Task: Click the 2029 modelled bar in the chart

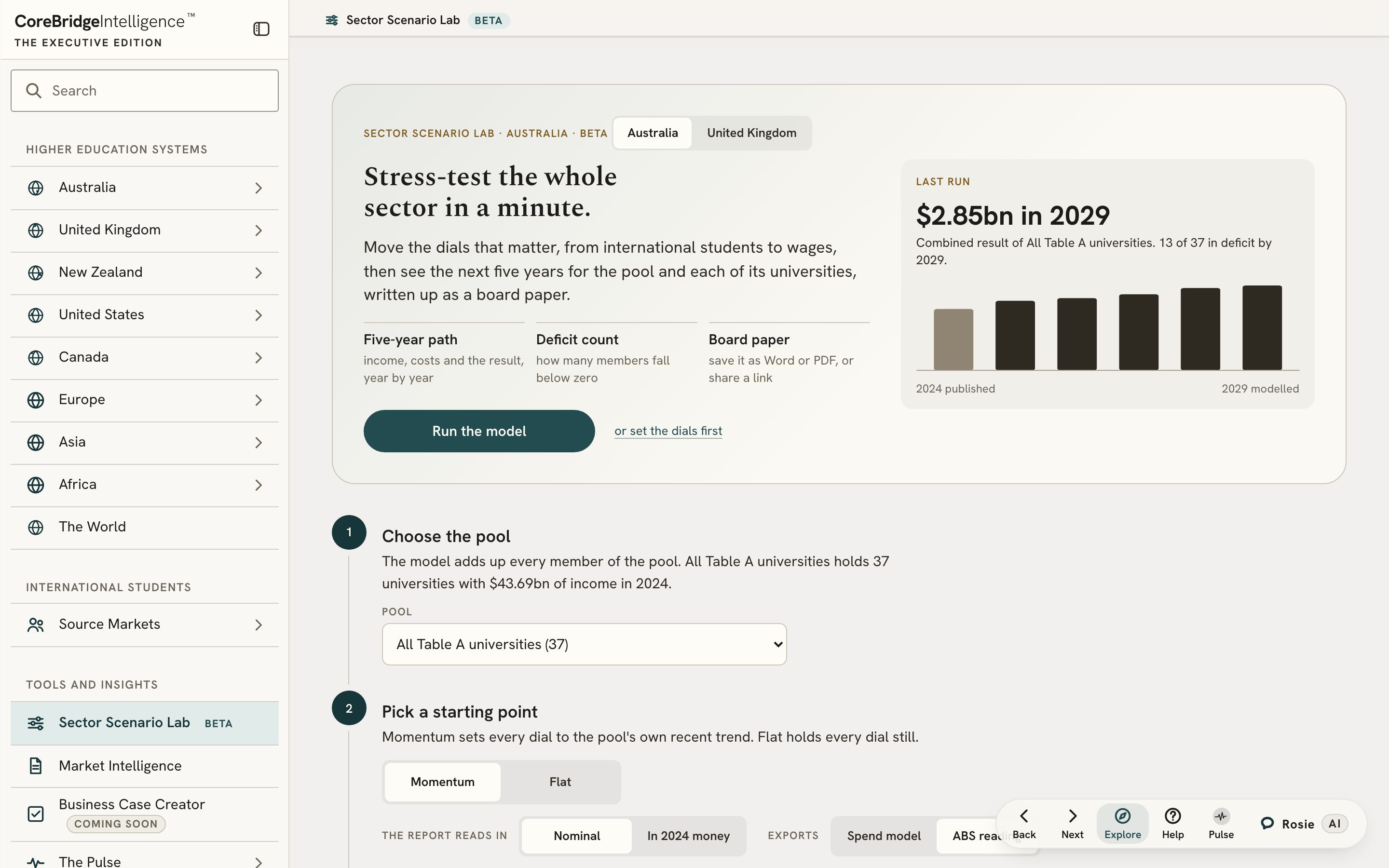Action: tap(1262, 327)
